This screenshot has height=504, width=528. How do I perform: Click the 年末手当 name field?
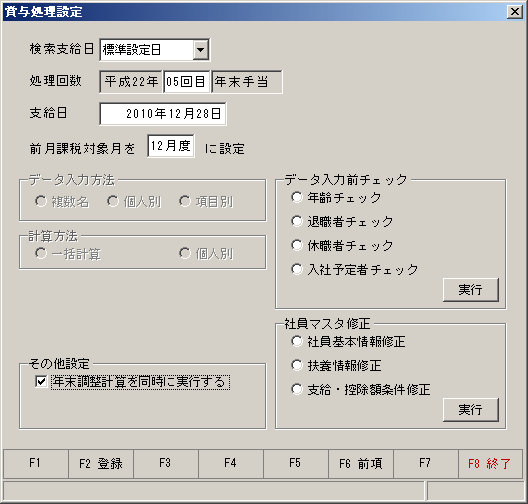click(247, 81)
